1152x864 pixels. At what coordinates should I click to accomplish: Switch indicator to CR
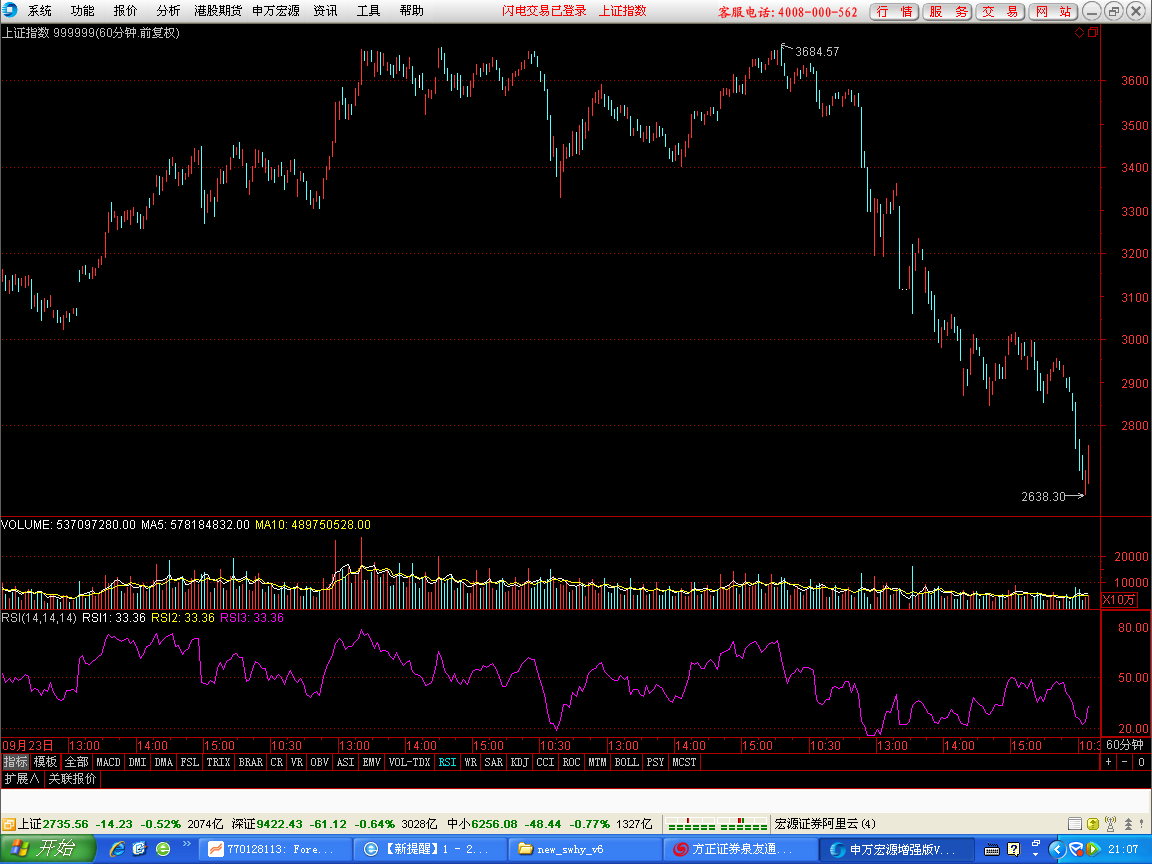pos(276,762)
